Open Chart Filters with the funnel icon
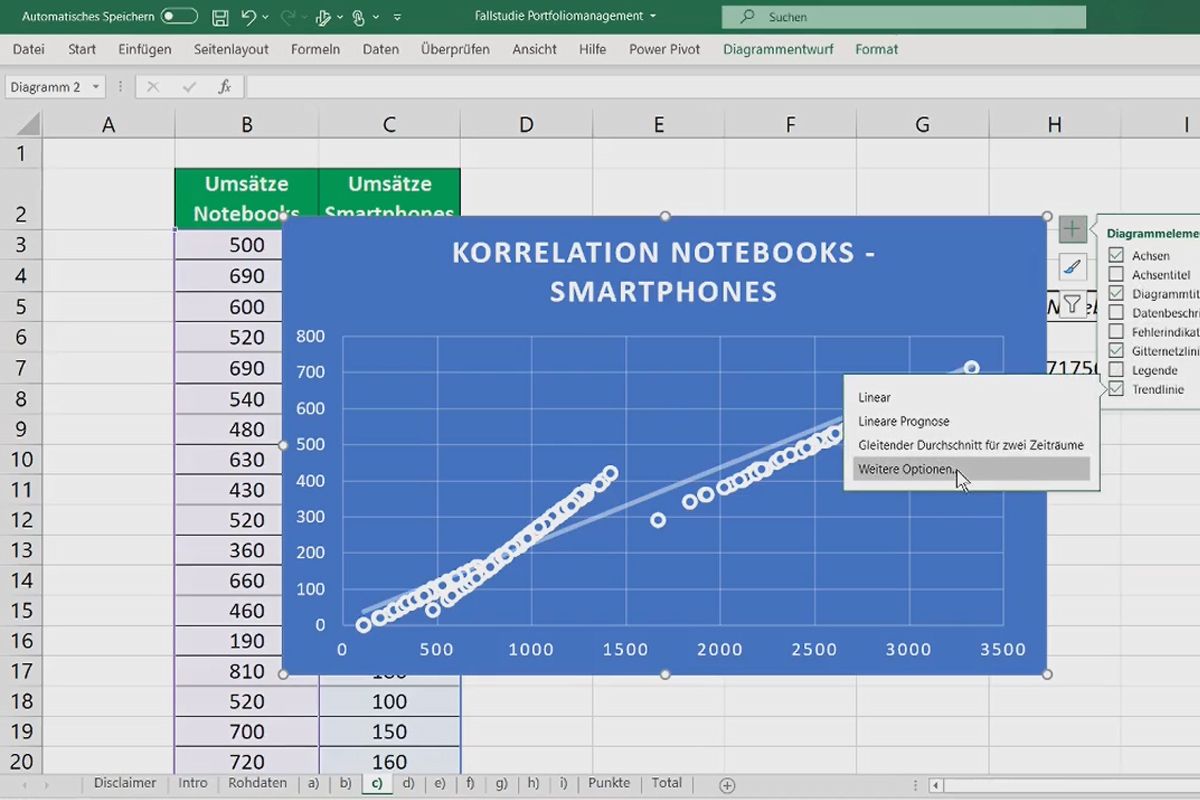This screenshot has width=1200, height=800. coord(1072,304)
